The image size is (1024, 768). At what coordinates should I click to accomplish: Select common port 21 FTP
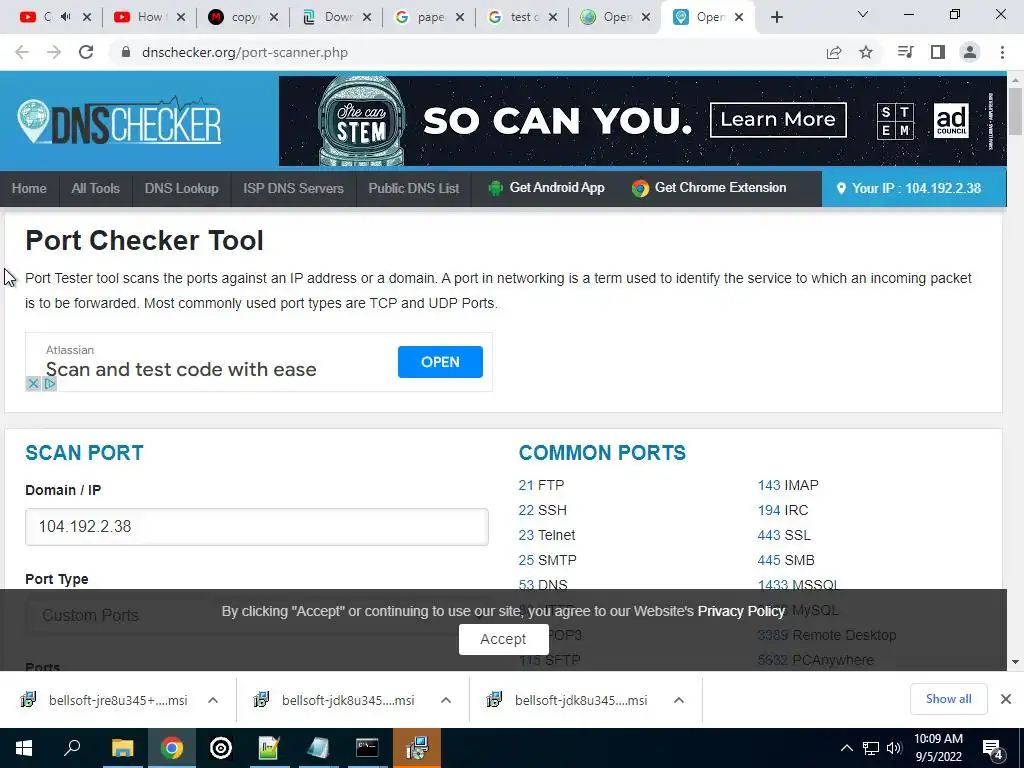click(x=541, y=485)
